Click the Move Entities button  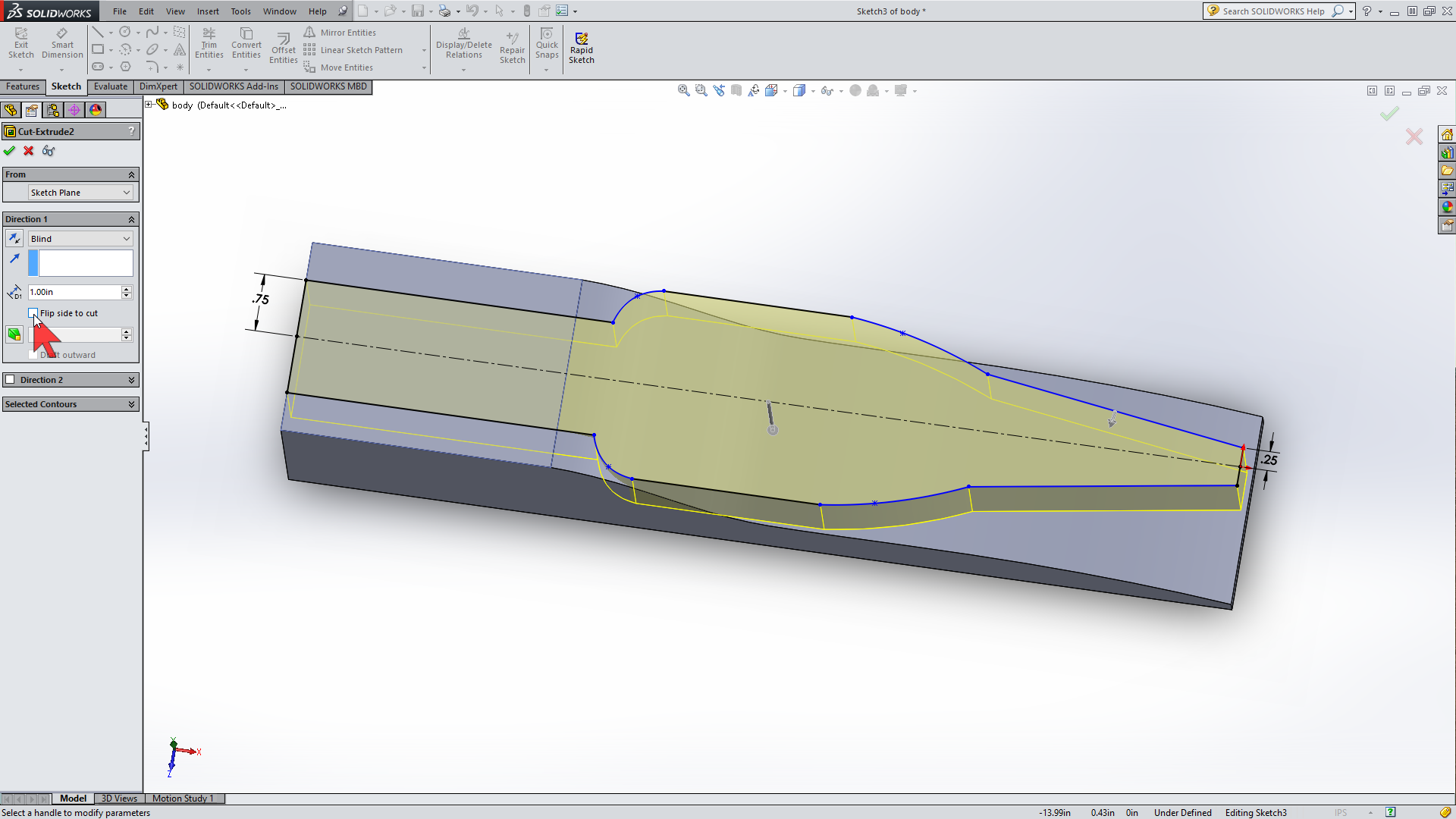tap(338, 67)
